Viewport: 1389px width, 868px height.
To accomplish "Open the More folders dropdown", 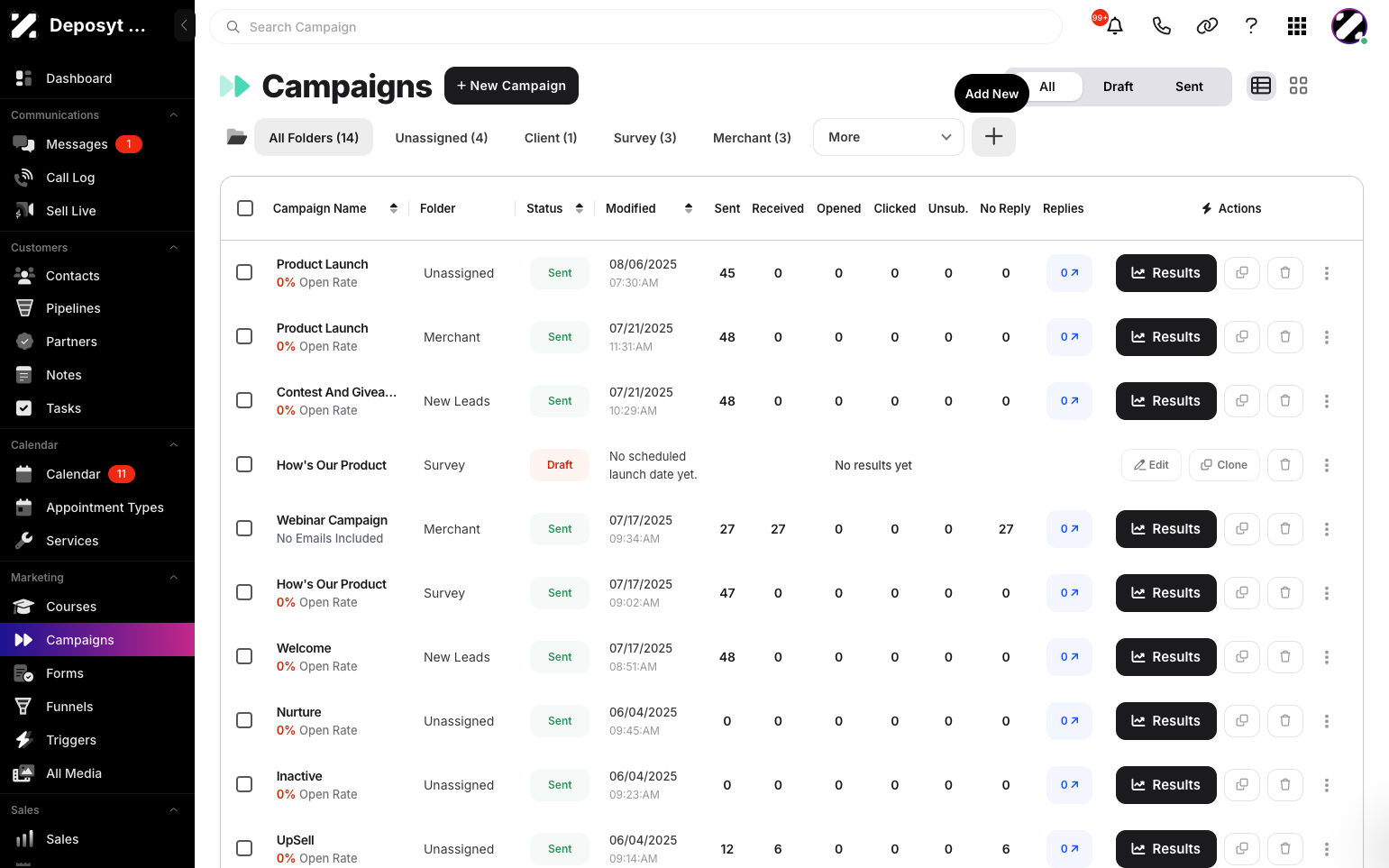I will 889,137.
